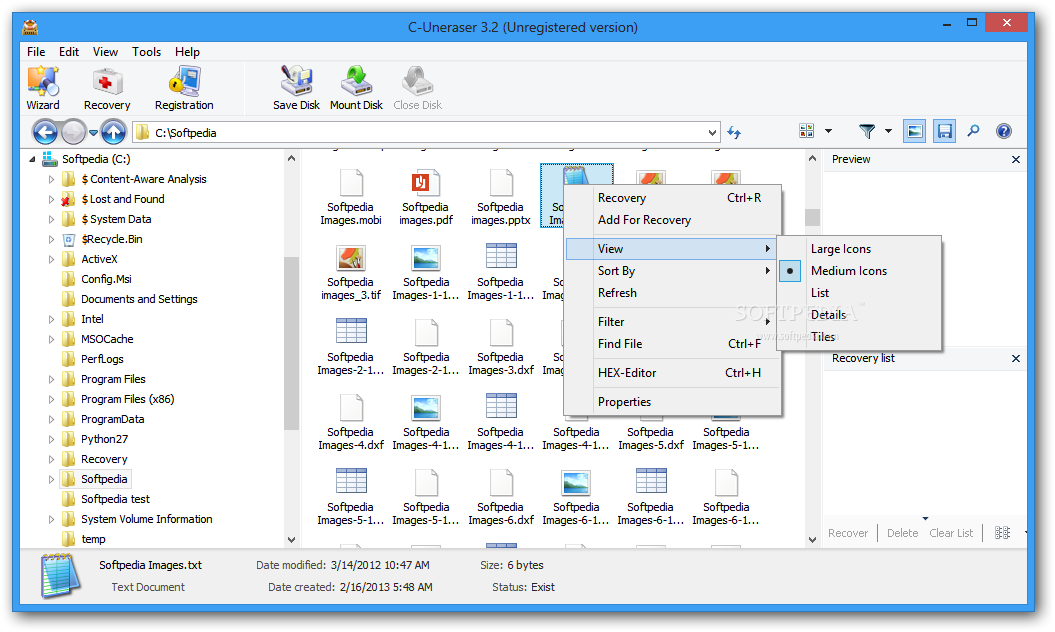The image size is (1055, 632).
Task: Open the path combo box dropdown
Action: (x=712, y=133)
